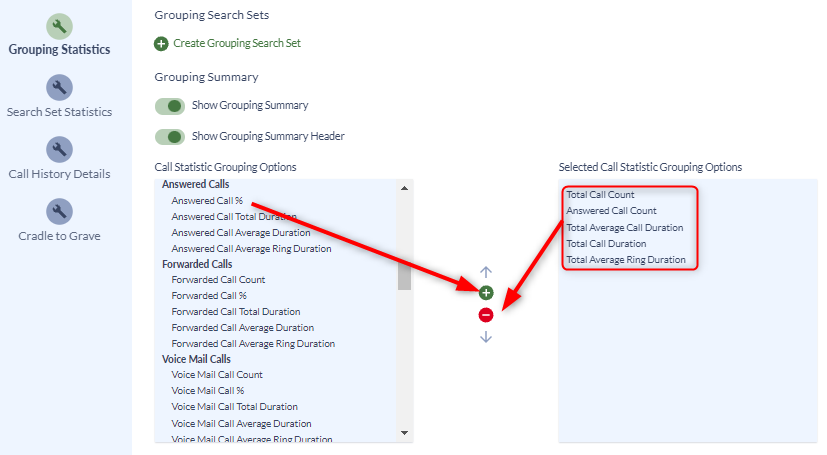Select the Forwarded Calls group header
Viewport: 827px width, 455px height.
197,264
